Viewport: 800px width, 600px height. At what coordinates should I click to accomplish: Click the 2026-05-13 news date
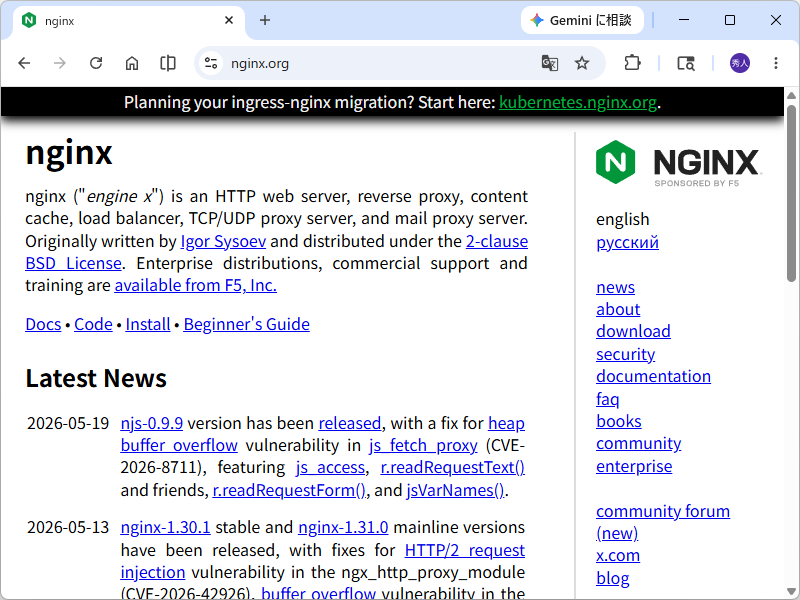point(68,528)
